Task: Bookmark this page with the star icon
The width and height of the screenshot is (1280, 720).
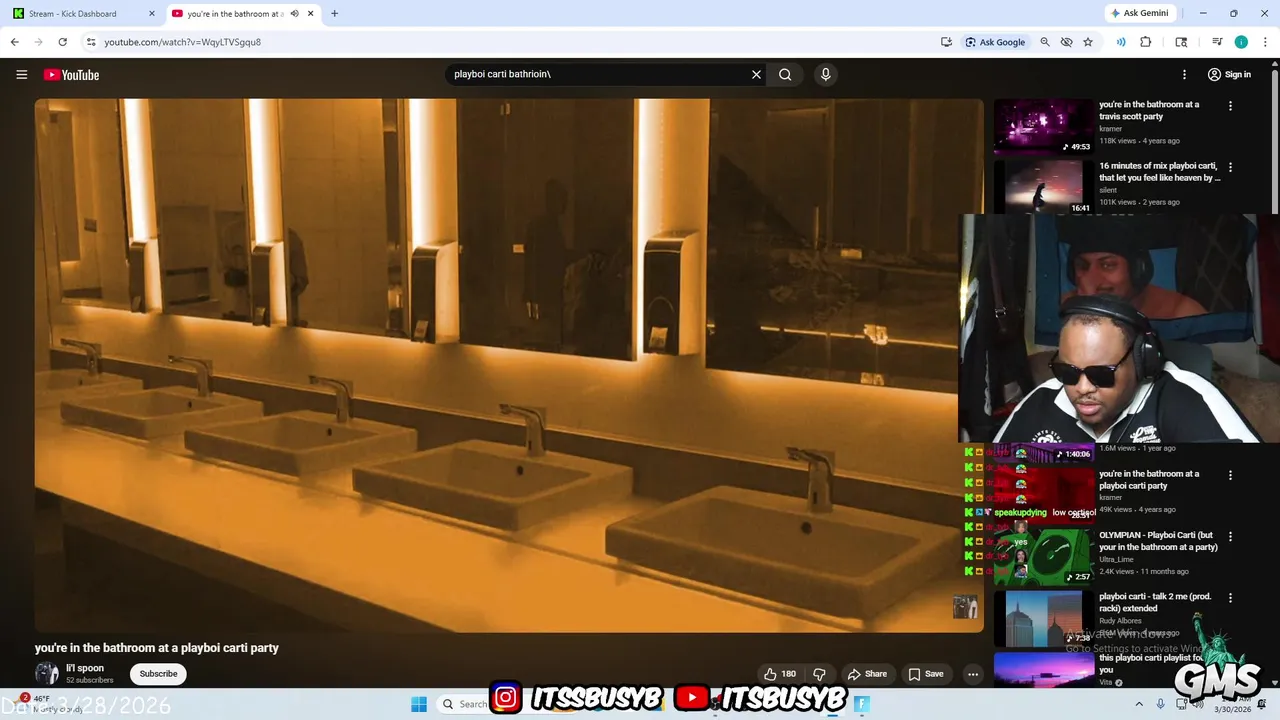Action: pyautogui.click(x=1088, y=42)
